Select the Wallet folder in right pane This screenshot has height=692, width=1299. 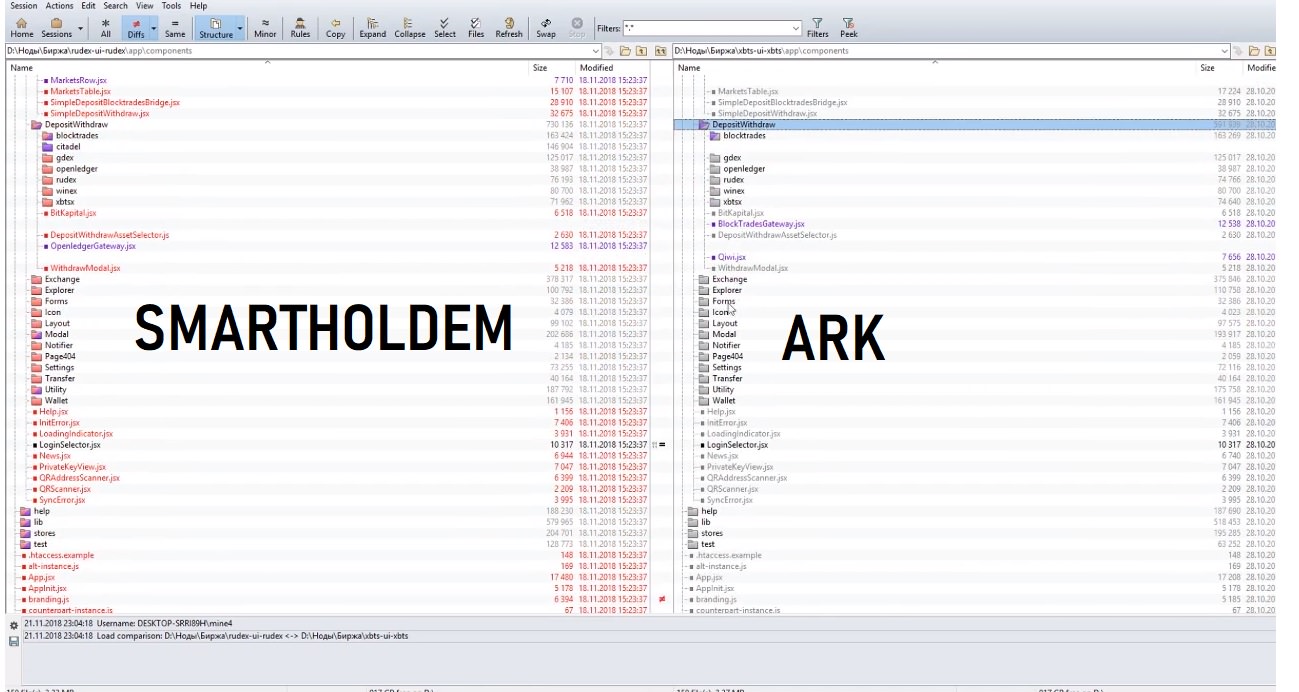(x=723, y=400)
